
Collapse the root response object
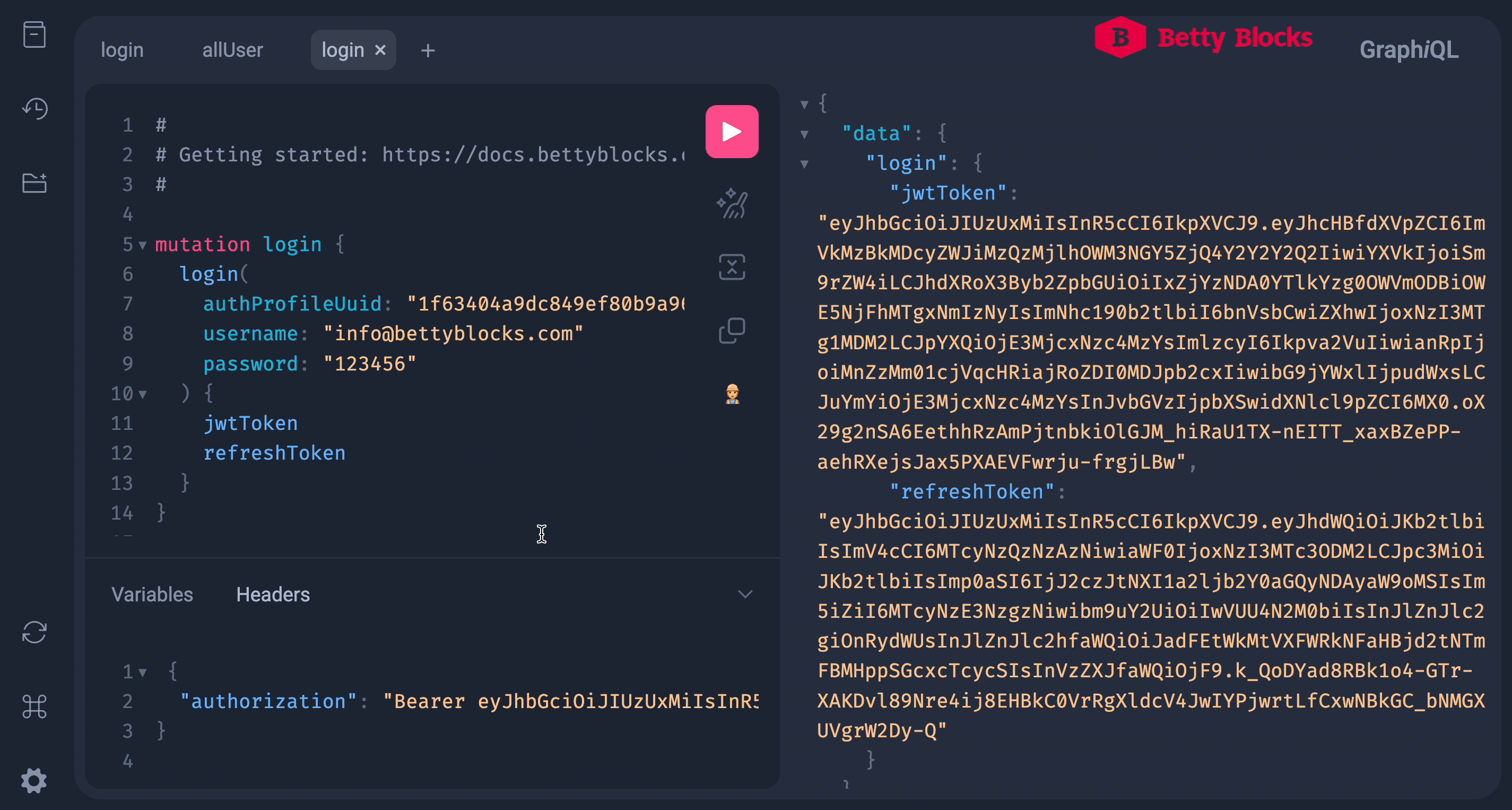coord(804,105)
